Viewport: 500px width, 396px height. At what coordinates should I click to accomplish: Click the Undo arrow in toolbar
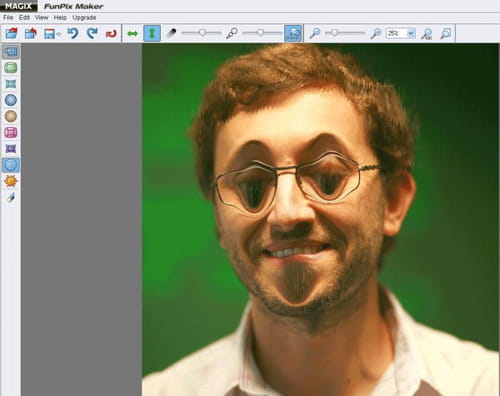point(73,33)
